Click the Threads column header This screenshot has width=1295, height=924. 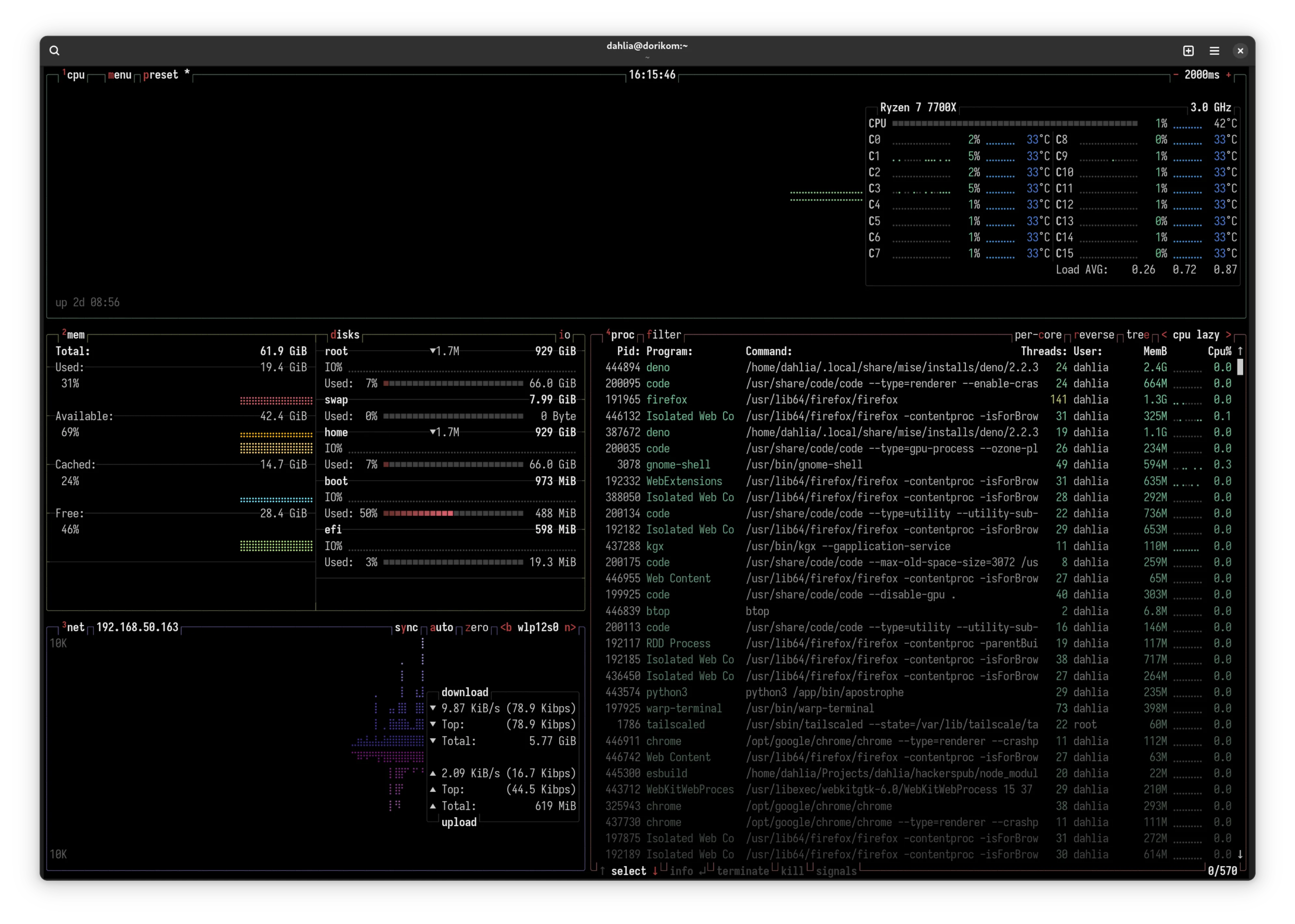[1043, 351]
